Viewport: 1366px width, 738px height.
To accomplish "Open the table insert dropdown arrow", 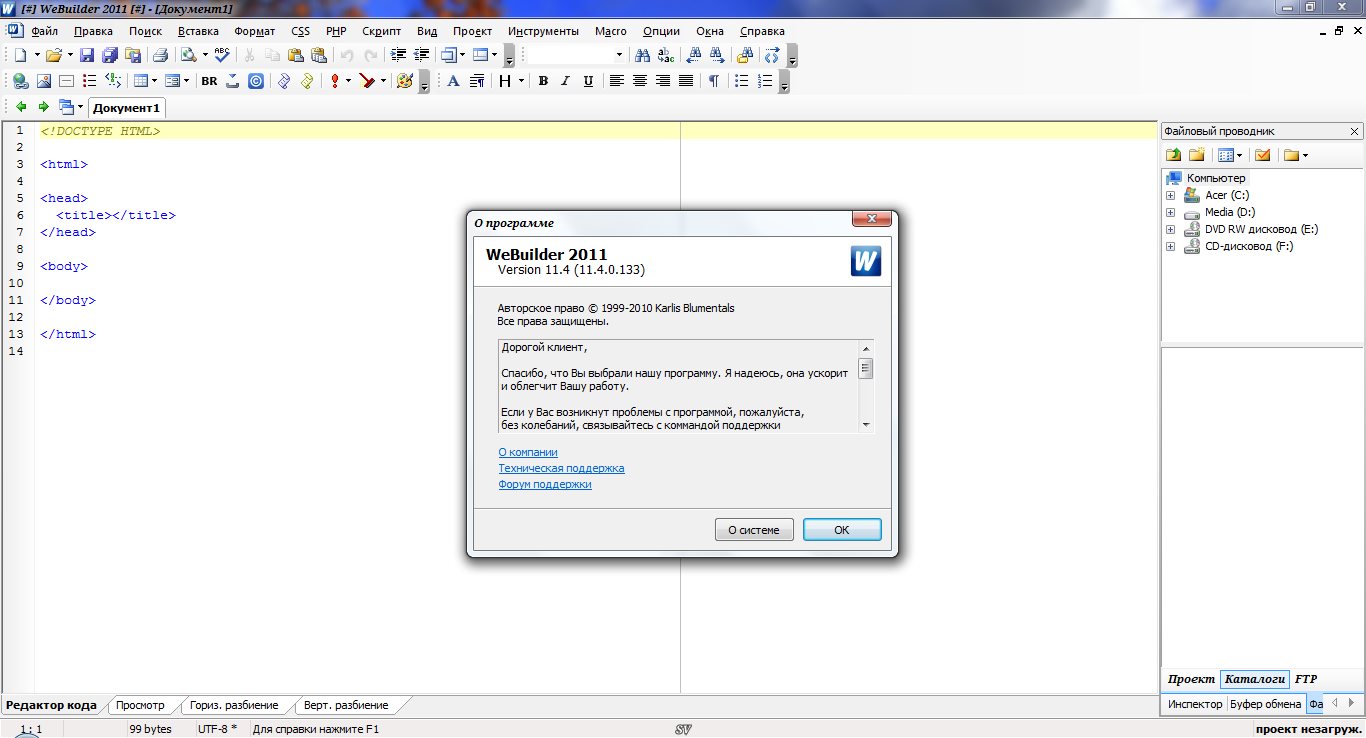I will pyautogui.click(x=154, y=81).
